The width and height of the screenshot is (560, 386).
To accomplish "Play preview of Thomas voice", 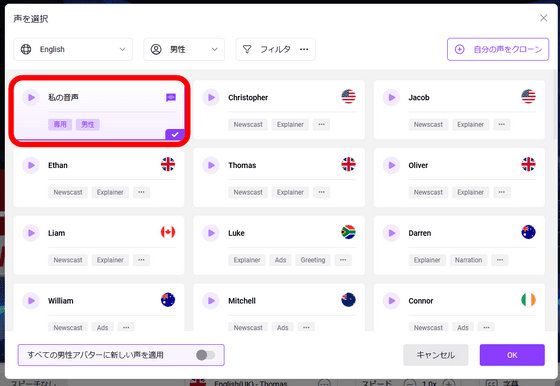I will 211,165.
